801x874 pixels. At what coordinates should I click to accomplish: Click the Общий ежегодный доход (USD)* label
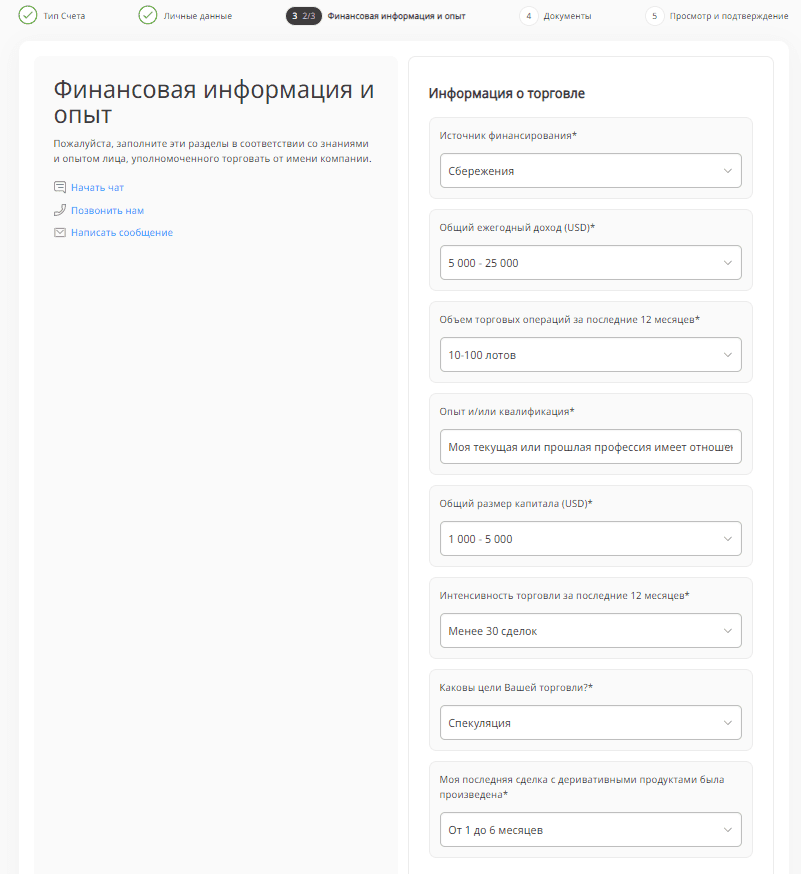pyautogui.click(x=517, y=227)
